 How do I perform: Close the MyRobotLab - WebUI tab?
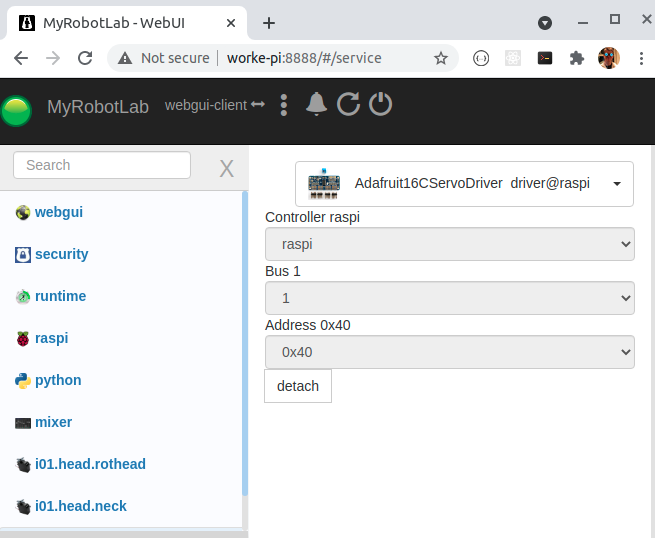click(x=231, y=23)
